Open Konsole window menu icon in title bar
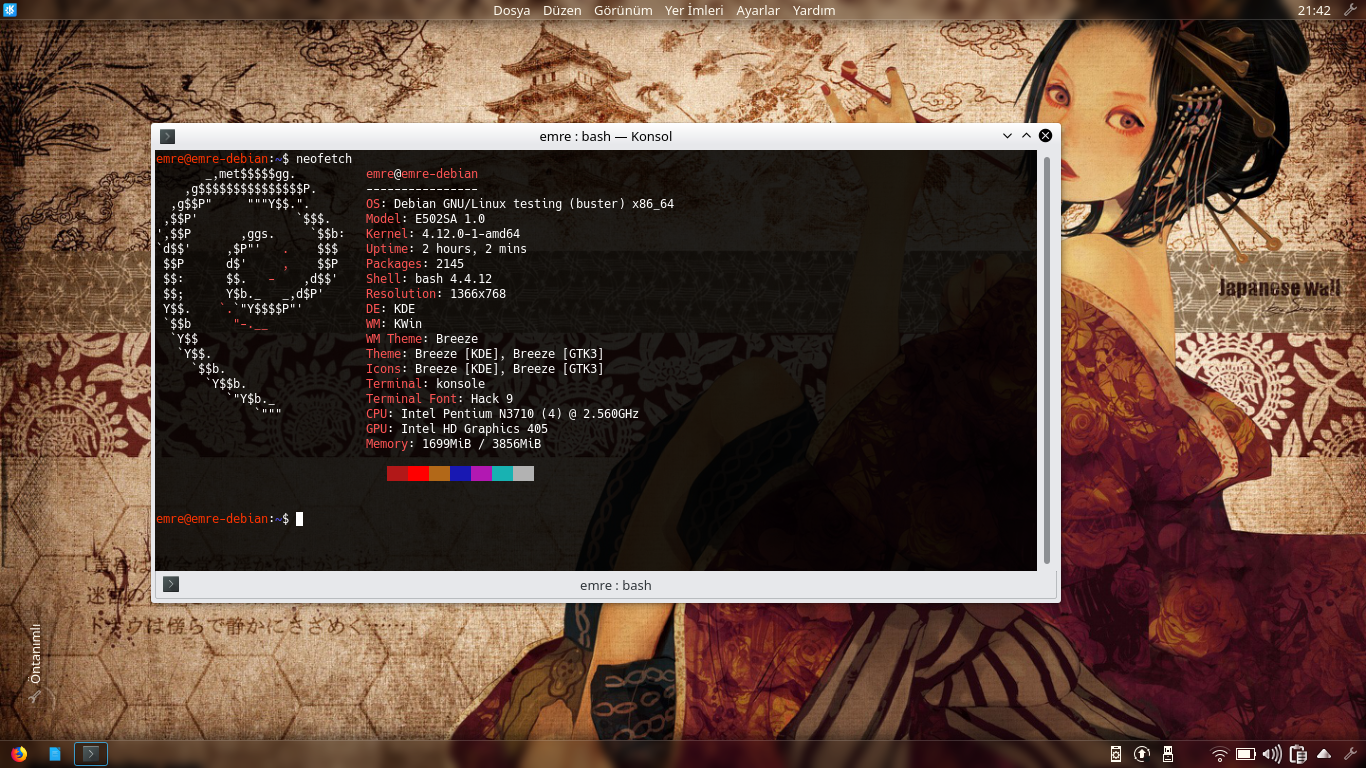The height and width of the screenshot is (768, 1366). 167,136
